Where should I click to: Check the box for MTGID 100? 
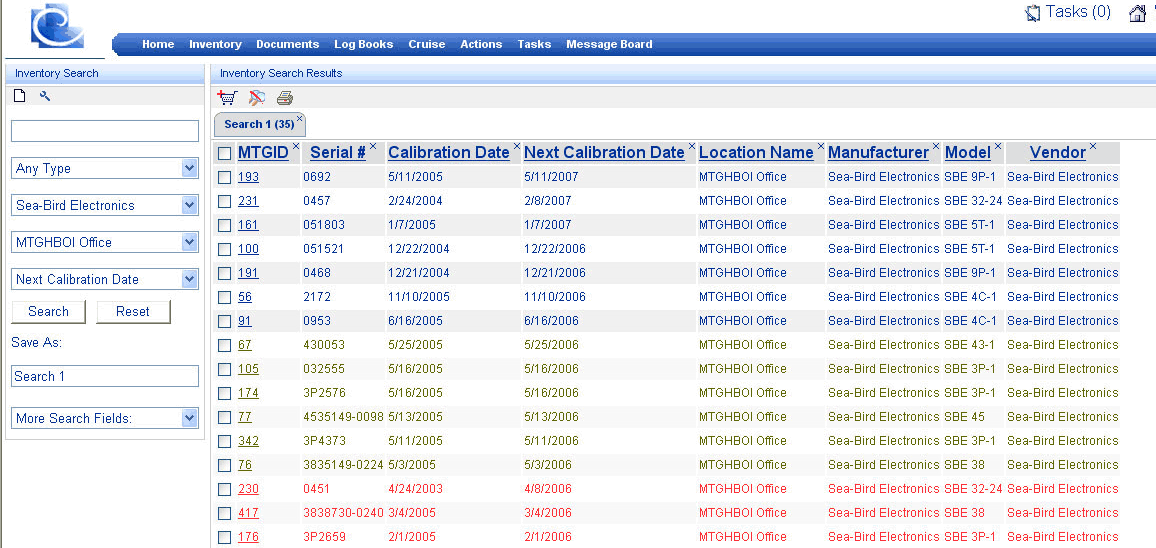click(224, 249)
